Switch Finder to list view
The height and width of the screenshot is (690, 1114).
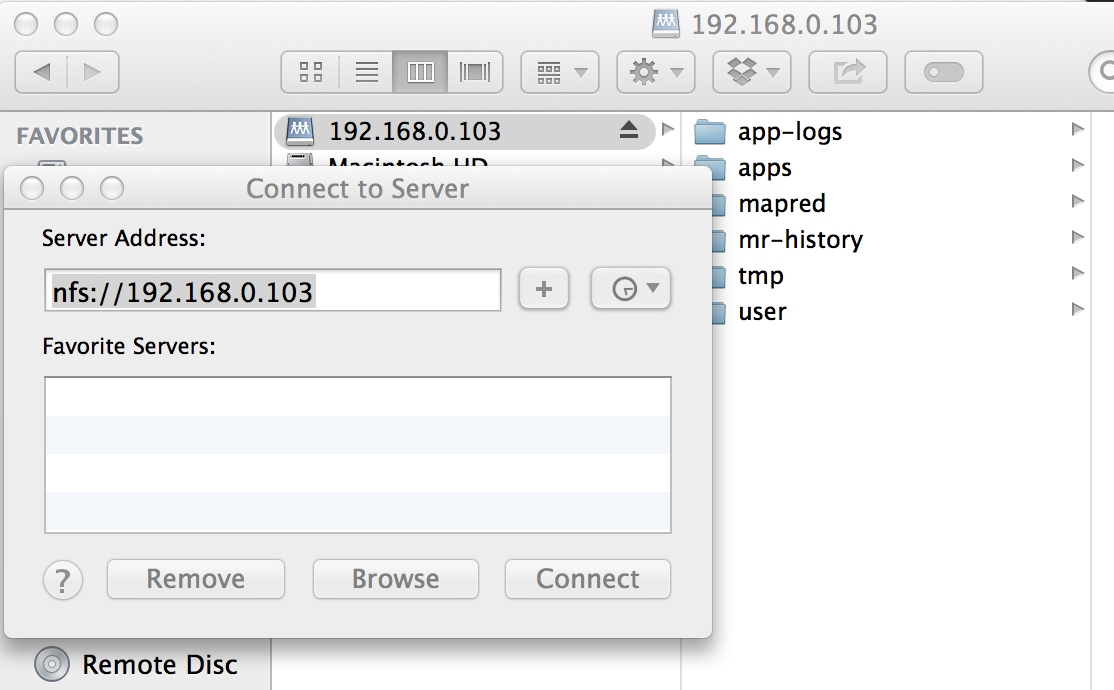366,72
